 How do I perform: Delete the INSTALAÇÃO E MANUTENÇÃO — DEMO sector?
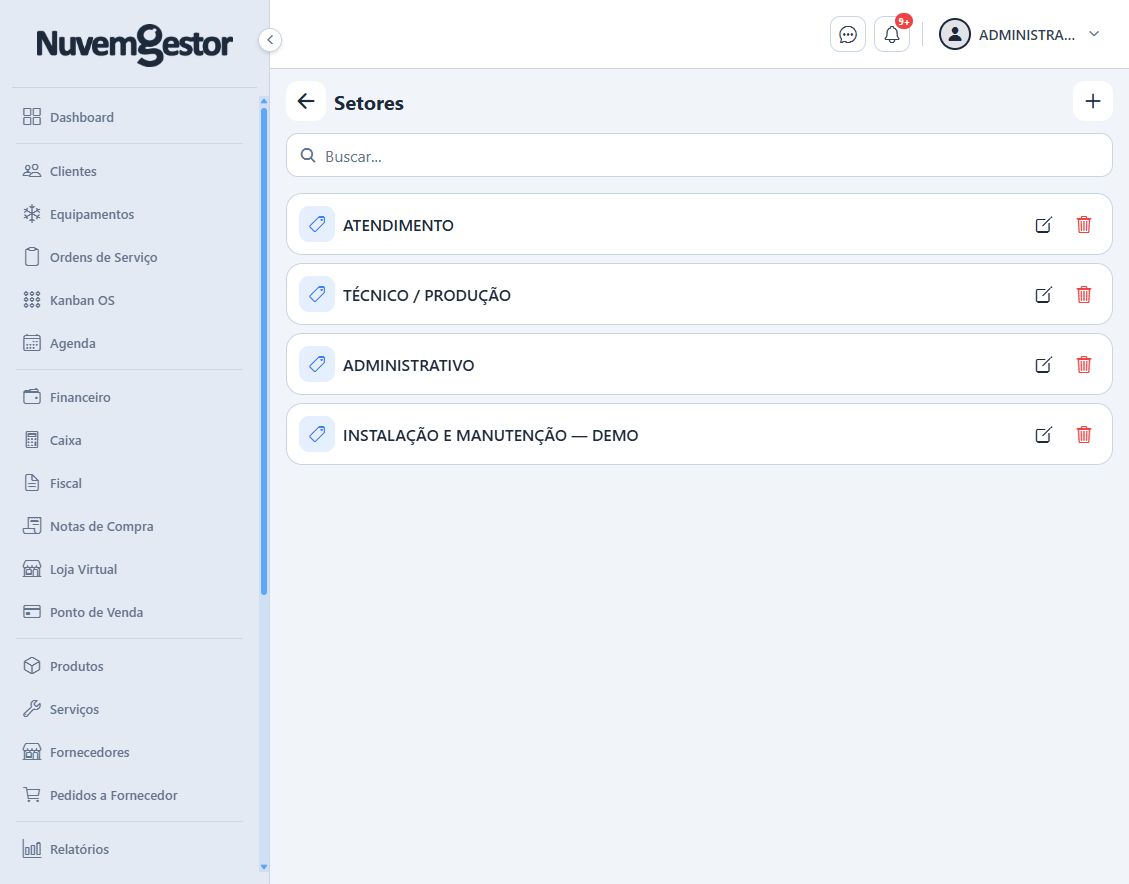[1084, 434]
